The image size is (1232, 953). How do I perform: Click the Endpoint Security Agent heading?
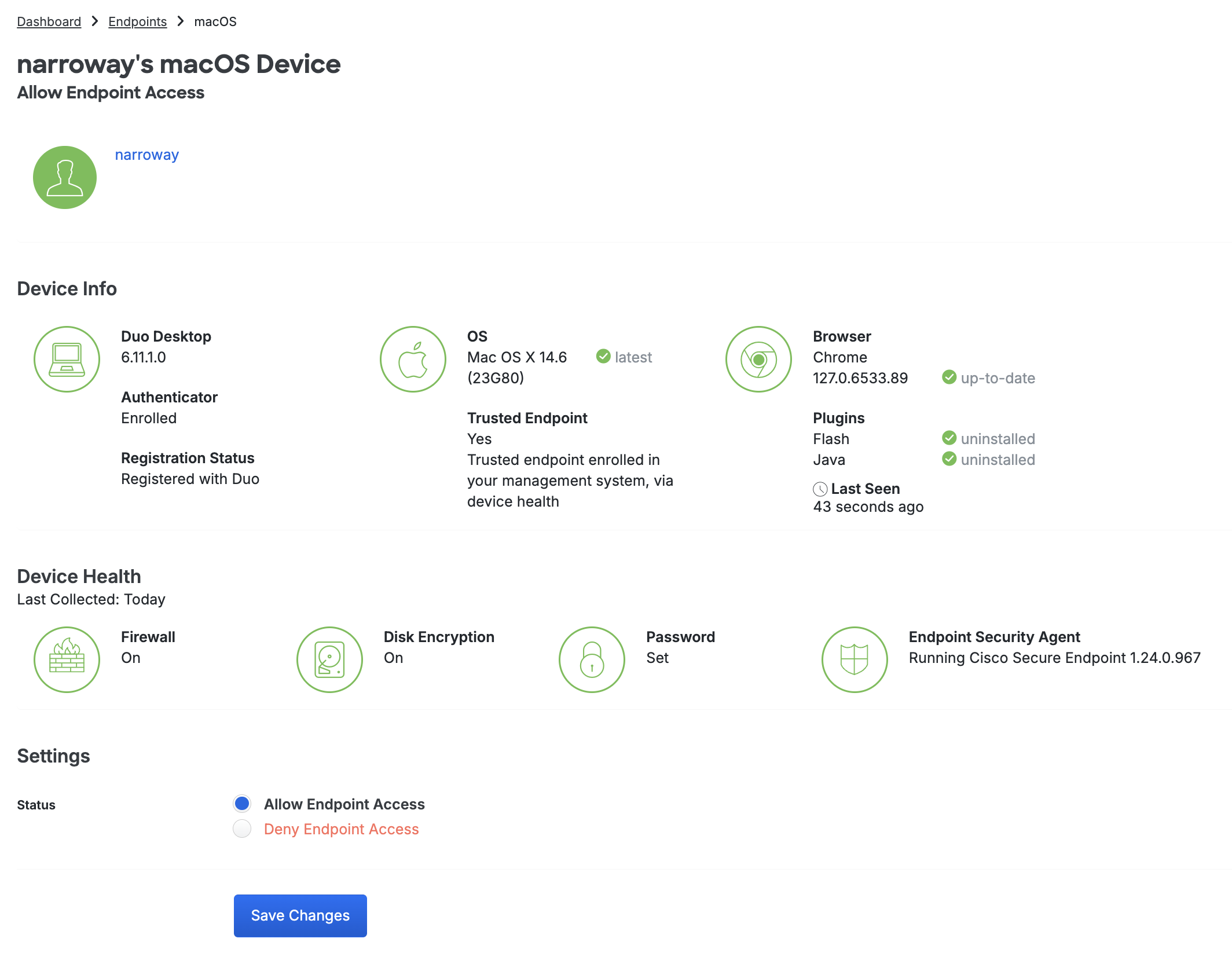(994, 637)
